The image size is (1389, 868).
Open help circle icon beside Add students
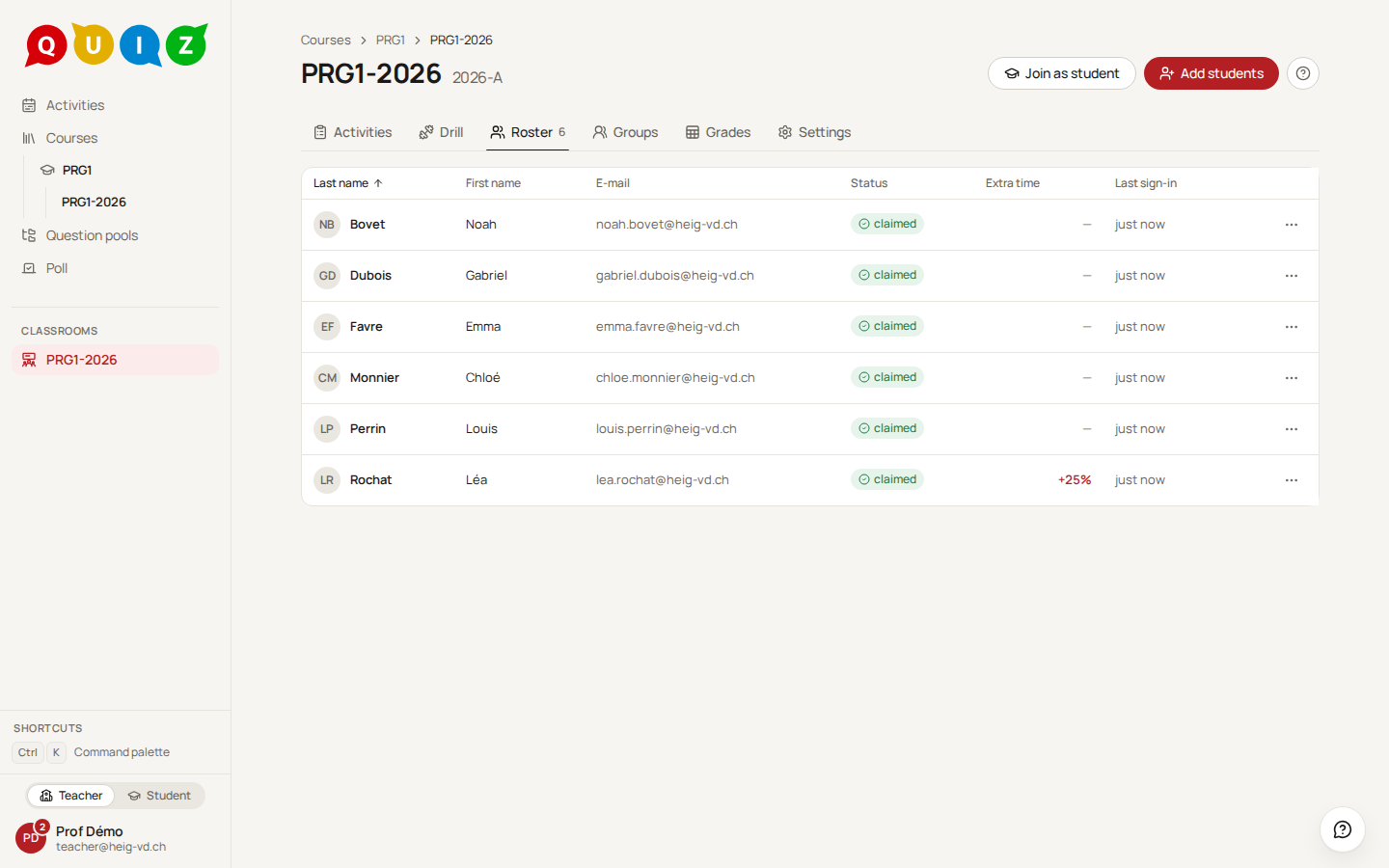(x=1303, y=73)
